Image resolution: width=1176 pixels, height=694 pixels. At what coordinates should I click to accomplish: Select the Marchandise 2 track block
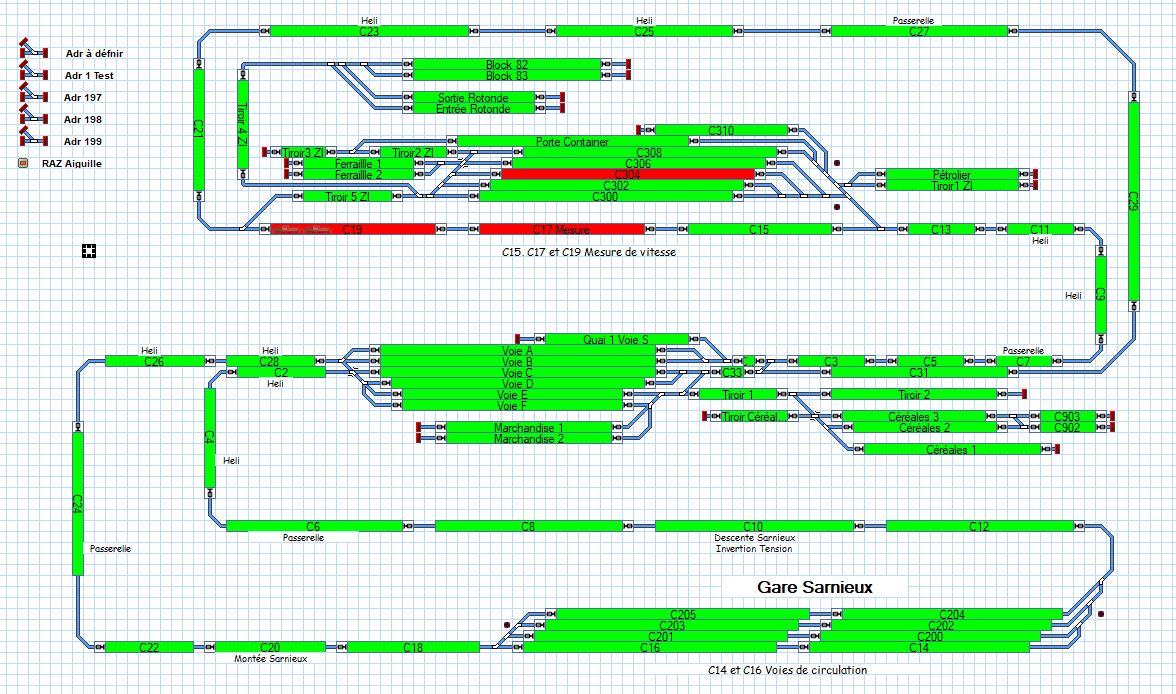tap(528, 438)
